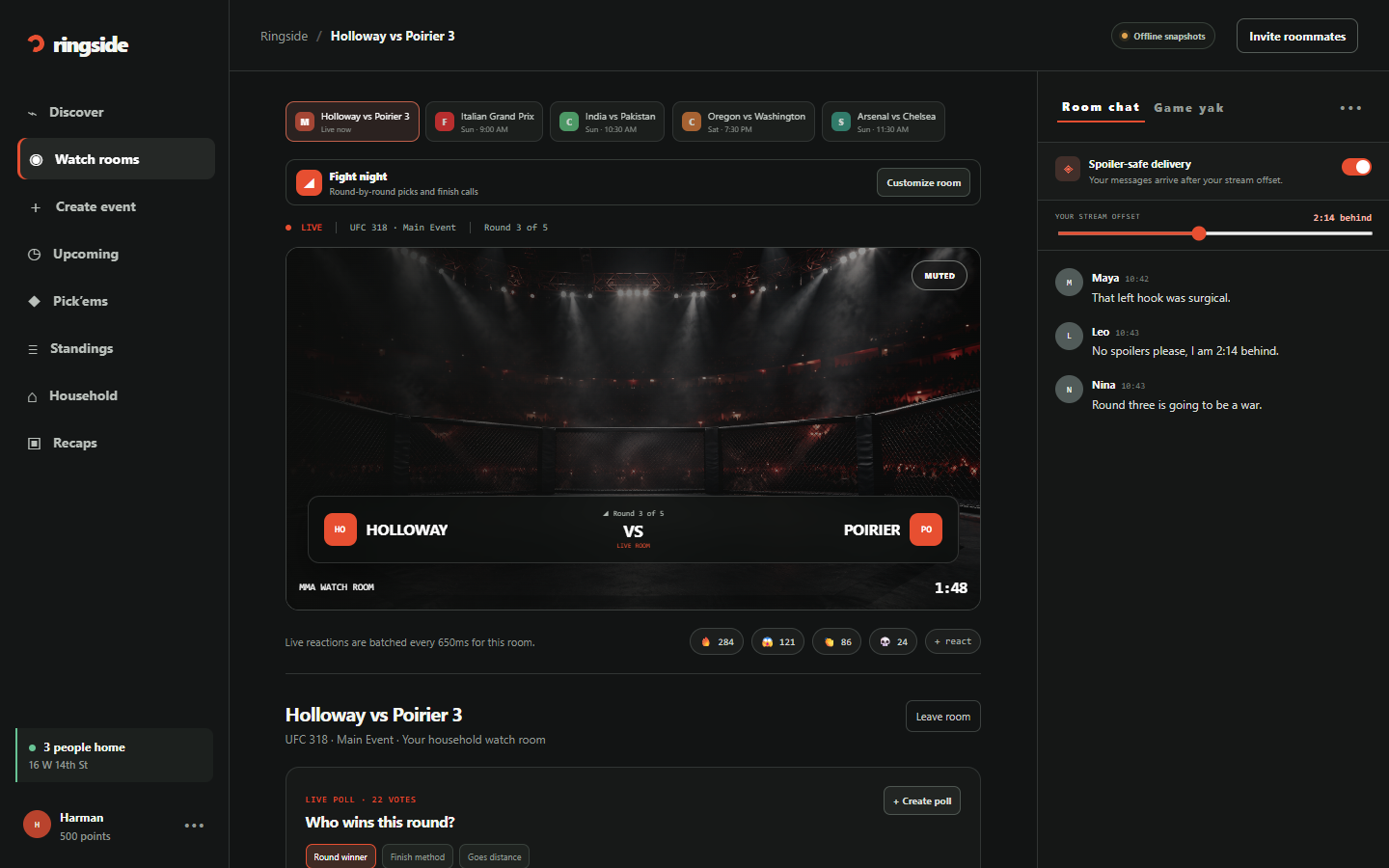Add a fire reaction with 284 count

point(717,641)
